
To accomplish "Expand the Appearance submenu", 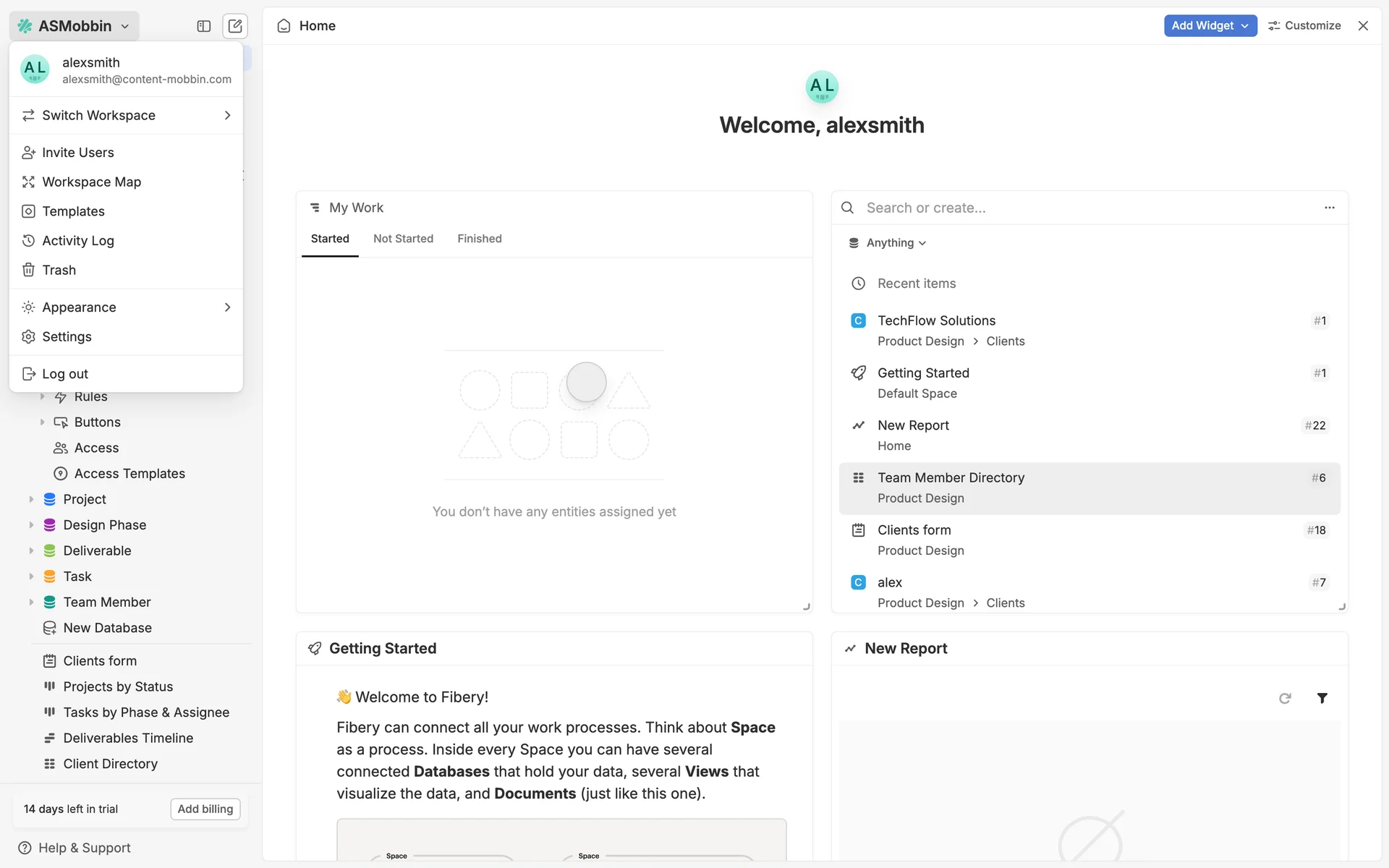I will (x=126, y=307).
